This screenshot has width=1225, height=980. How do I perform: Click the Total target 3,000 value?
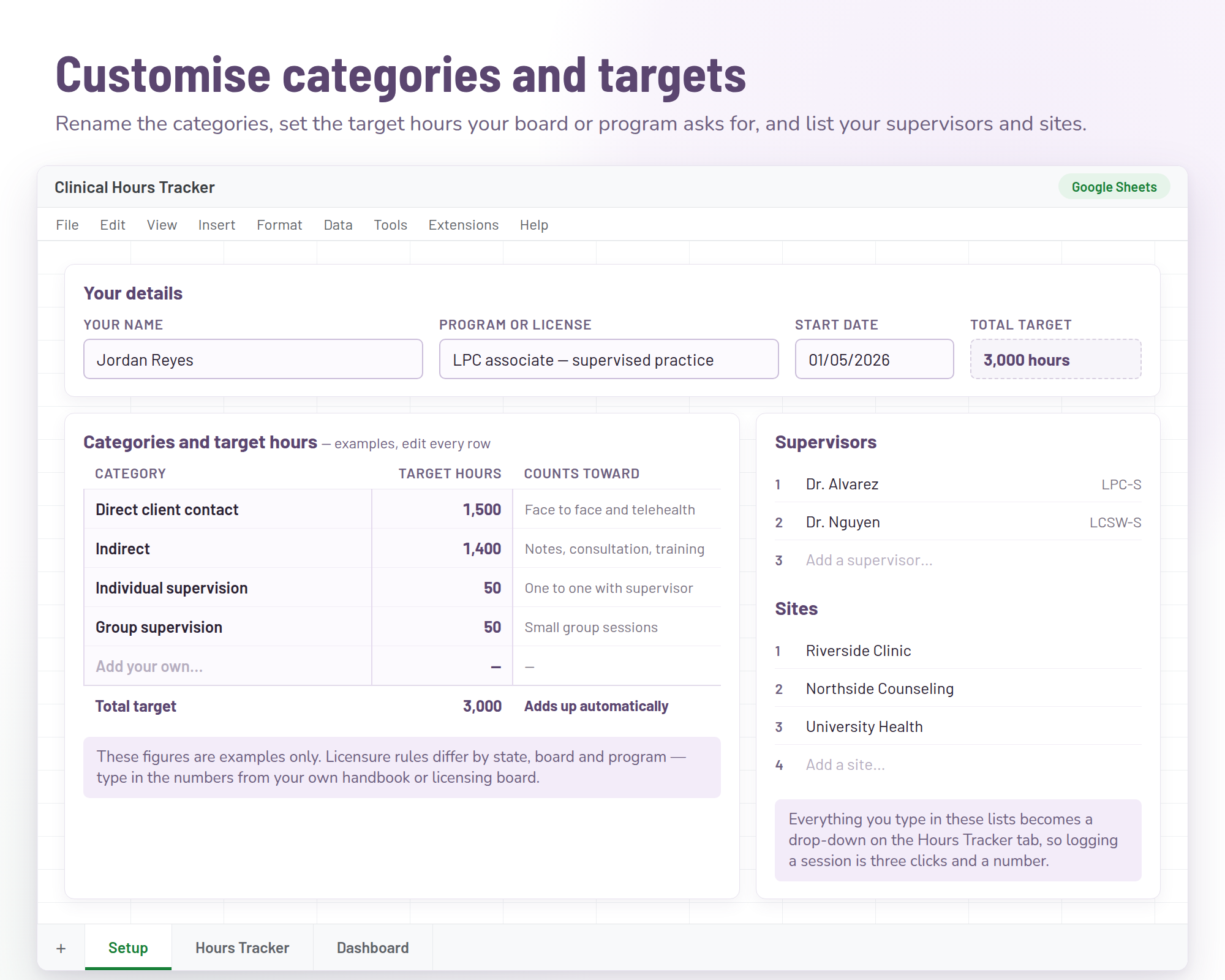(x=482, y=706)
